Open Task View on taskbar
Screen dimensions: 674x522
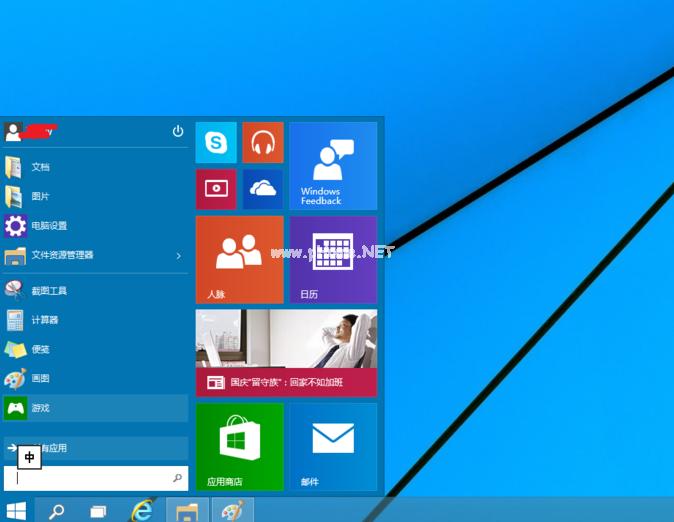pyautogui.click(x=98, y=512)
